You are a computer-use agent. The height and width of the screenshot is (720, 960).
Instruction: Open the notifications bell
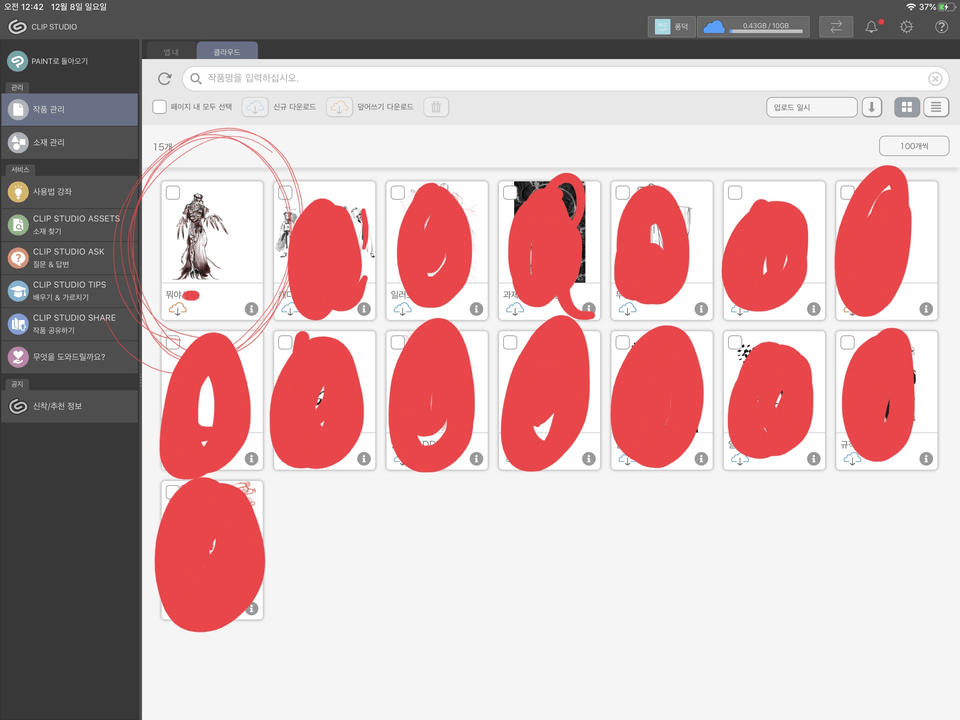pyautogui.click(x=871, y=27)
